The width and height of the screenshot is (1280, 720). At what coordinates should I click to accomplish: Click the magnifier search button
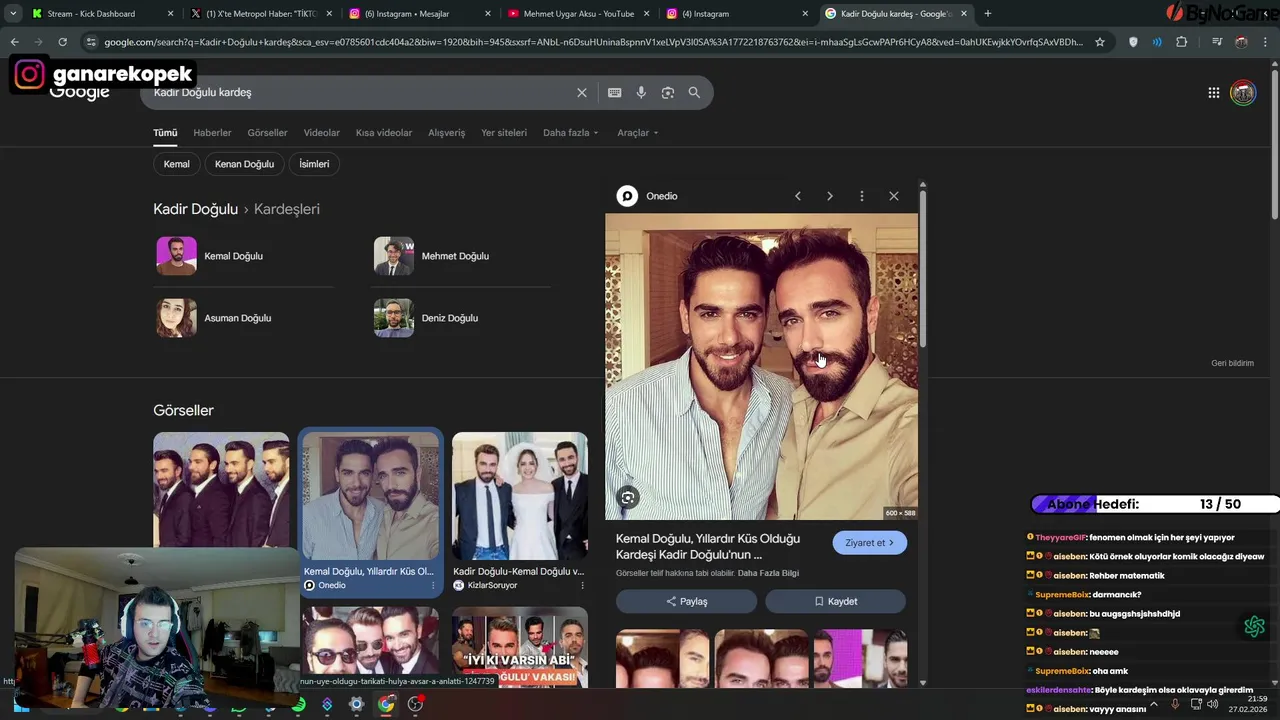(x=694, y=92)
